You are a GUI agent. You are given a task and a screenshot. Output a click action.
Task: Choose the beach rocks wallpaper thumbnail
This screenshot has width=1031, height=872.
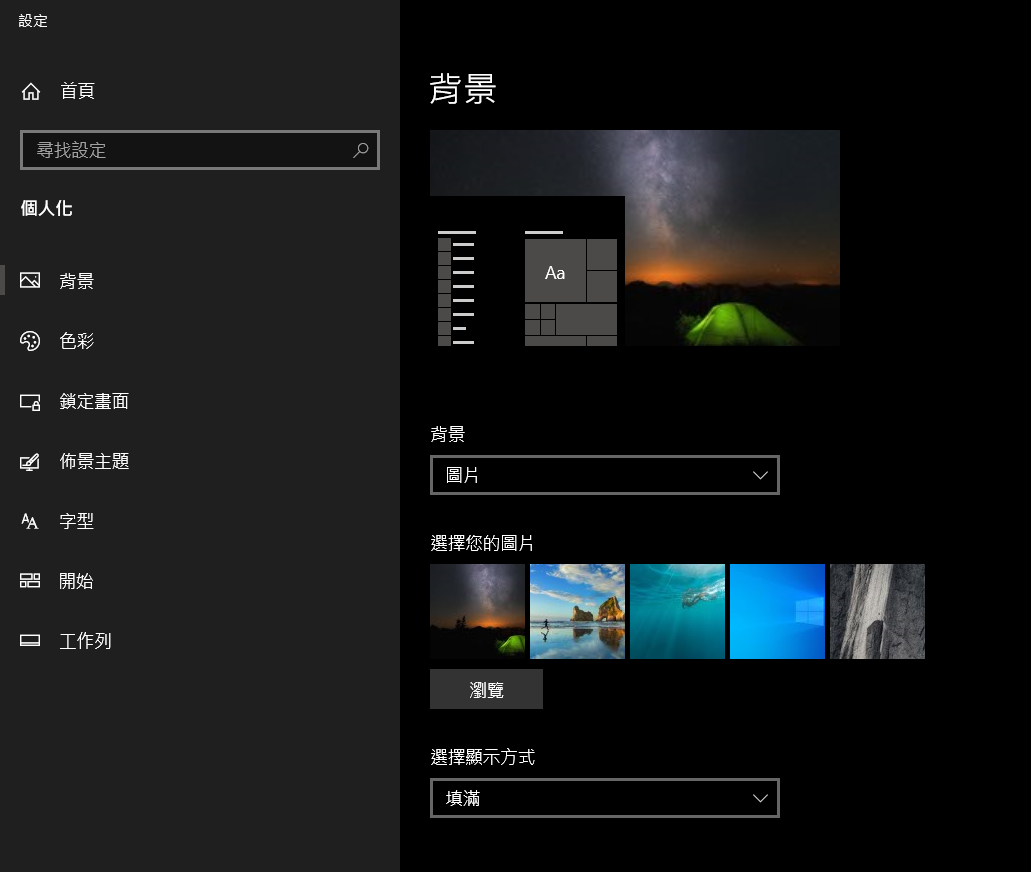[x=577, y=612]
